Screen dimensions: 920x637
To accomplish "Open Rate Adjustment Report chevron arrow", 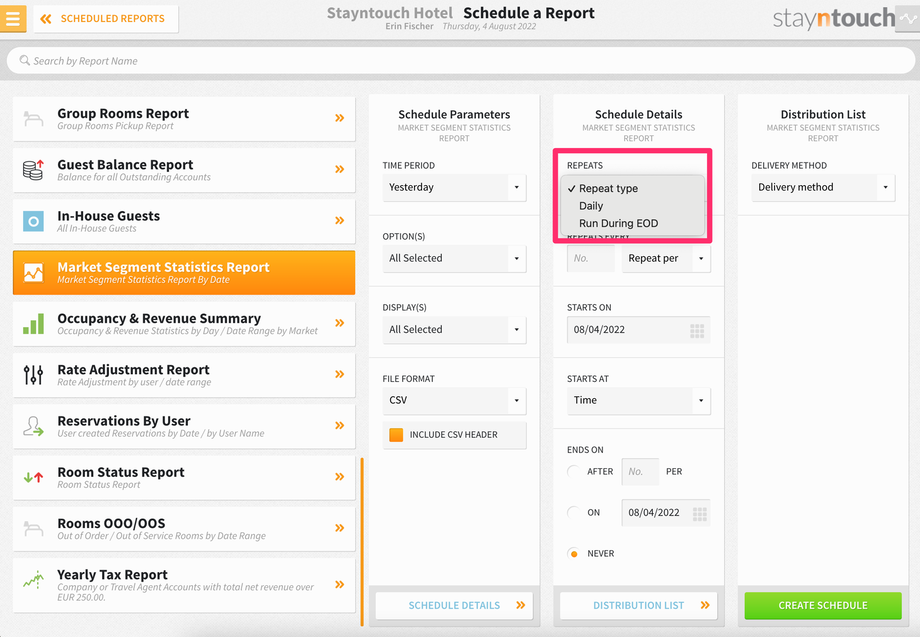I will coord(340,374).
